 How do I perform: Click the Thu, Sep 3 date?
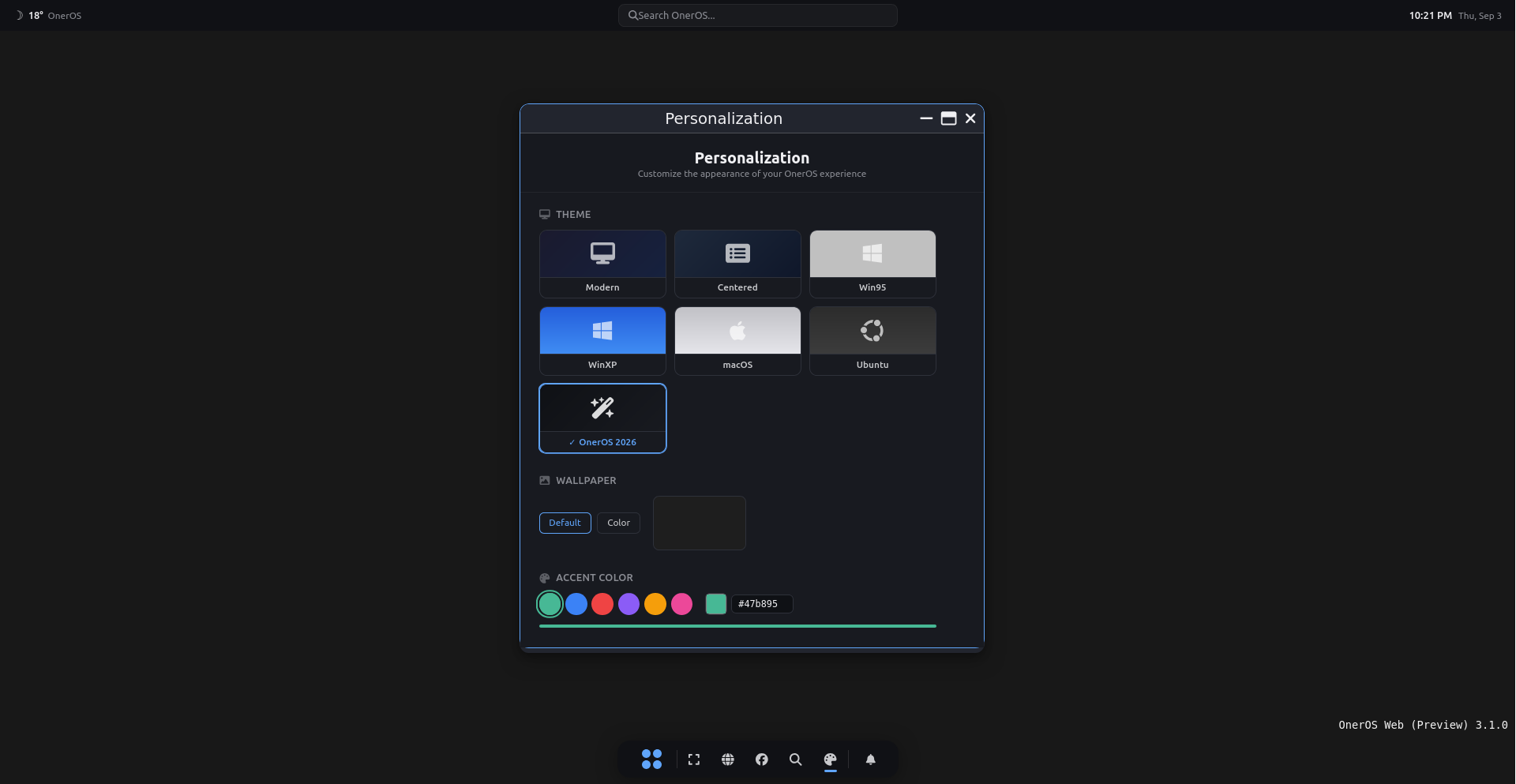1480,16
